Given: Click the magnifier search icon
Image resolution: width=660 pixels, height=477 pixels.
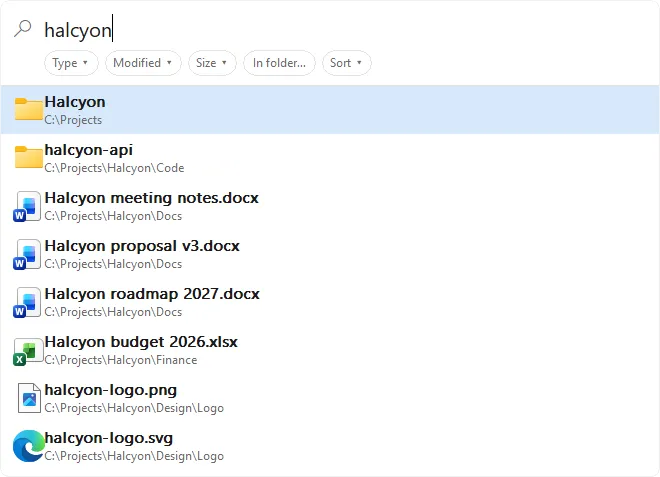Looking at the screenshot, I should tap(23, 29).
